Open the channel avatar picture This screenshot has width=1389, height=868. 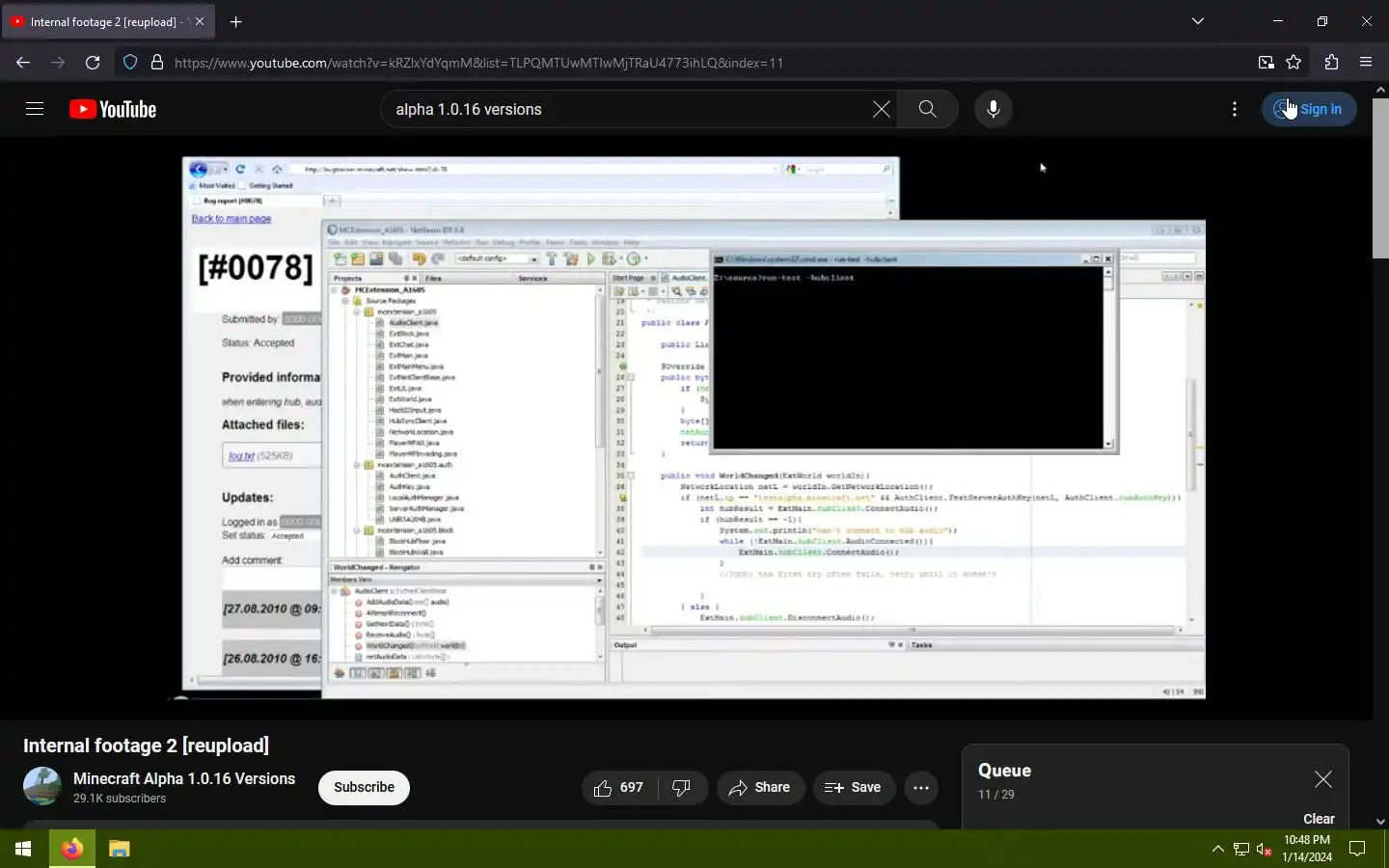(x=42, y=786)
